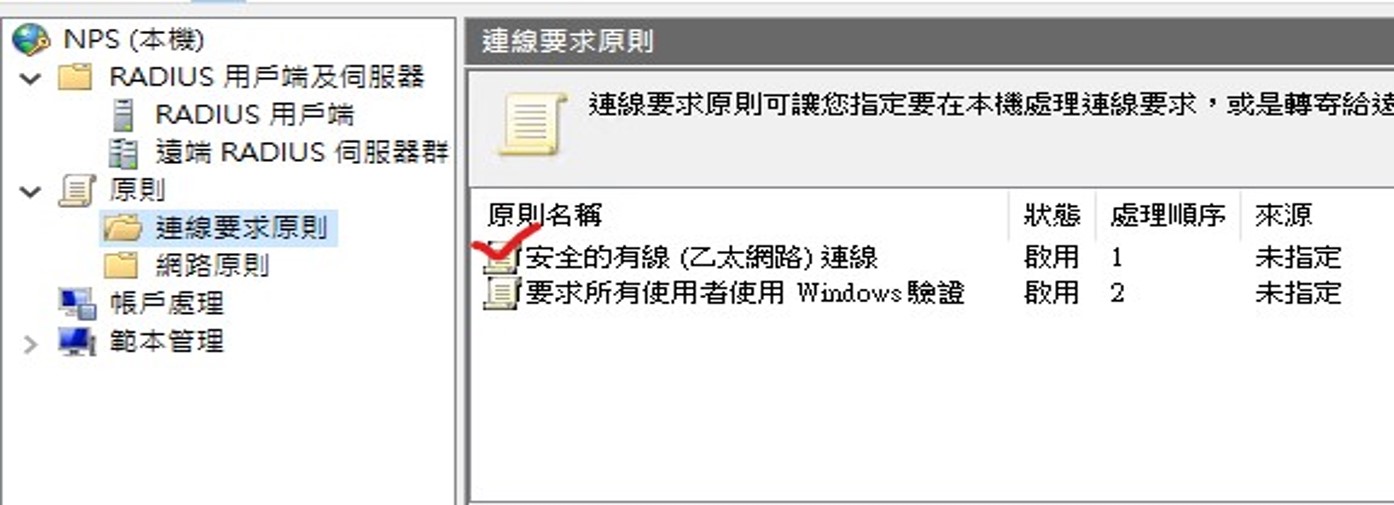Screen dimensions: 1394x505
Task: Open the 連線要求原則 tree item
Action: (241, 228)
